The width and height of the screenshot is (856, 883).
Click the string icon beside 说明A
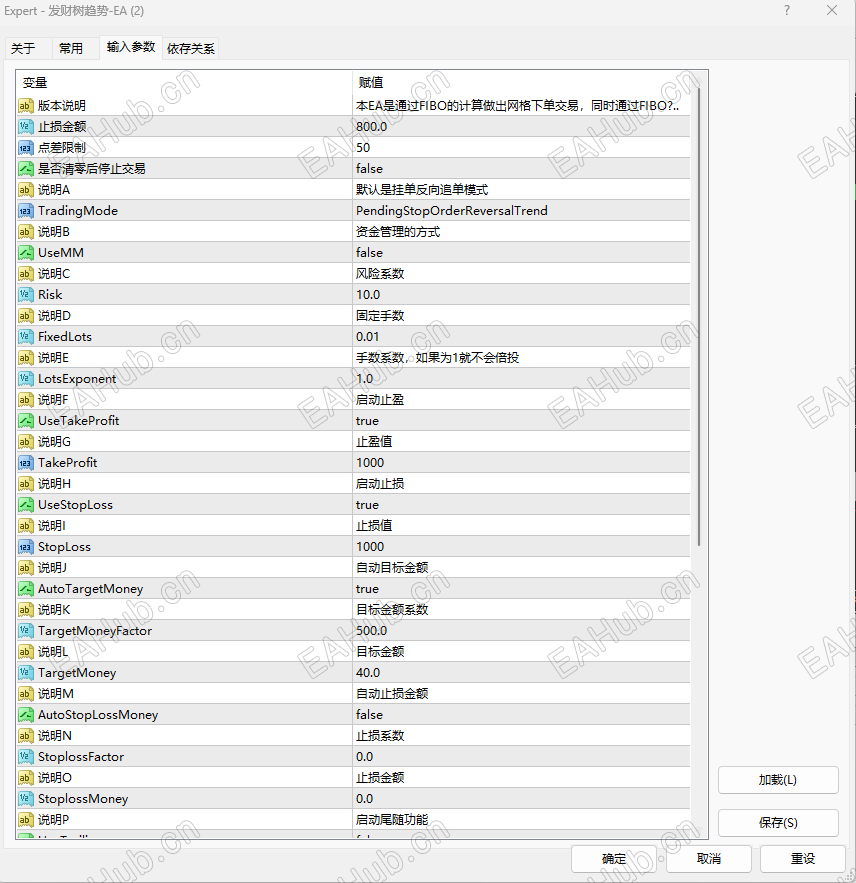[x=25, y=190]
